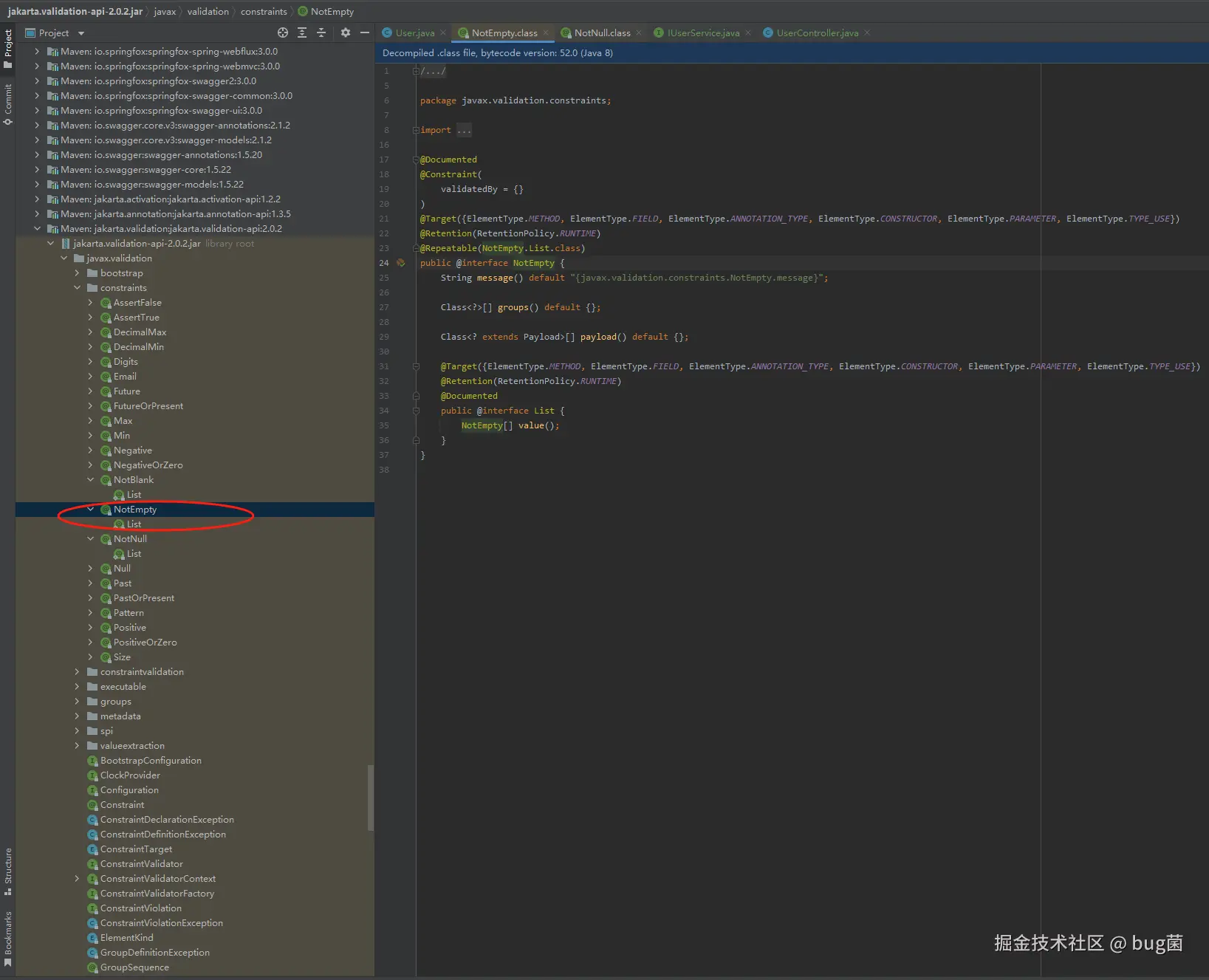Collapse Maven jakarta.validation-api:2.0.2 library

[x=37, y=229]
